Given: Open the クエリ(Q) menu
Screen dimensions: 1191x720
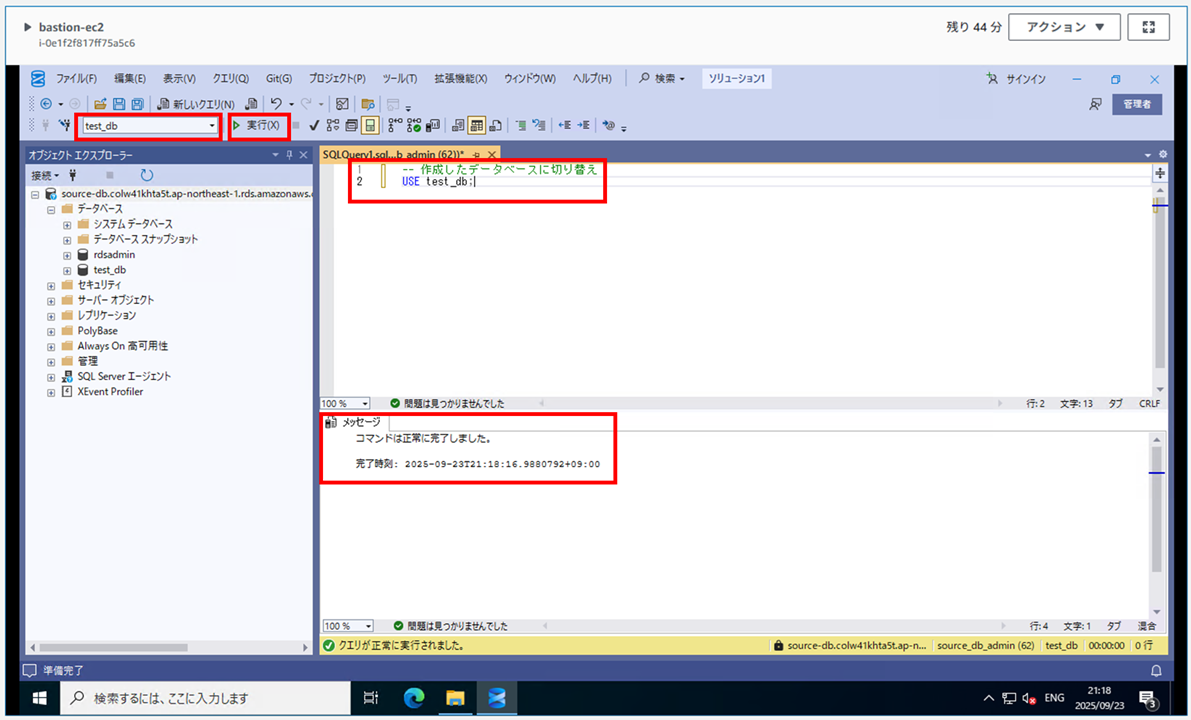Looking at the screenshot, I should pyautogui.click(x=230, y=78).
